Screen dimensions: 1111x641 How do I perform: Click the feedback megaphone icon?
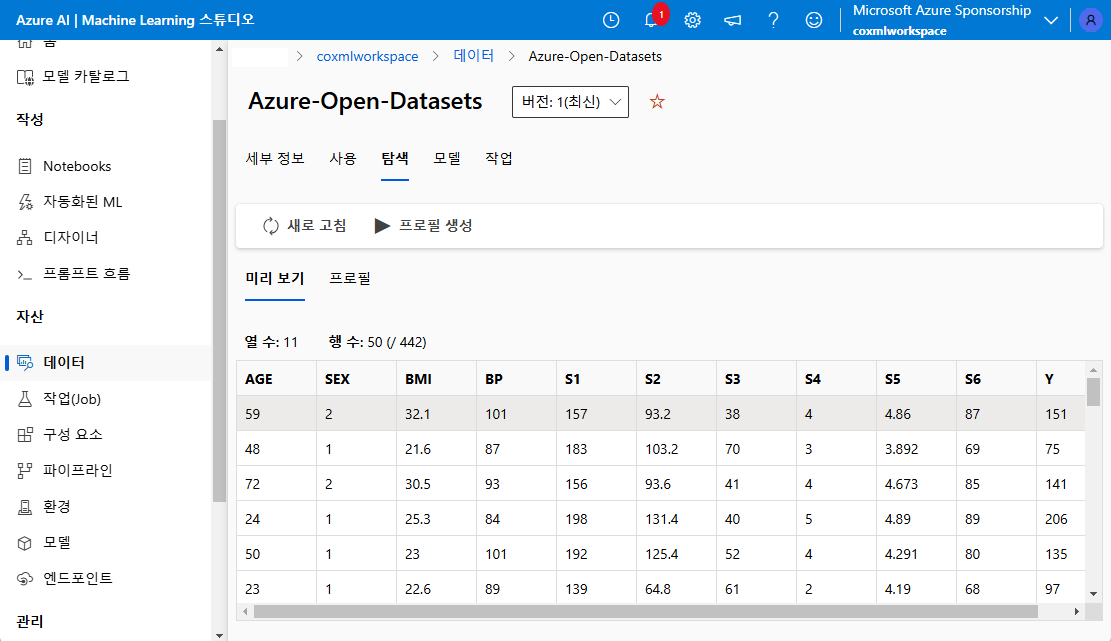click(733, 20)
